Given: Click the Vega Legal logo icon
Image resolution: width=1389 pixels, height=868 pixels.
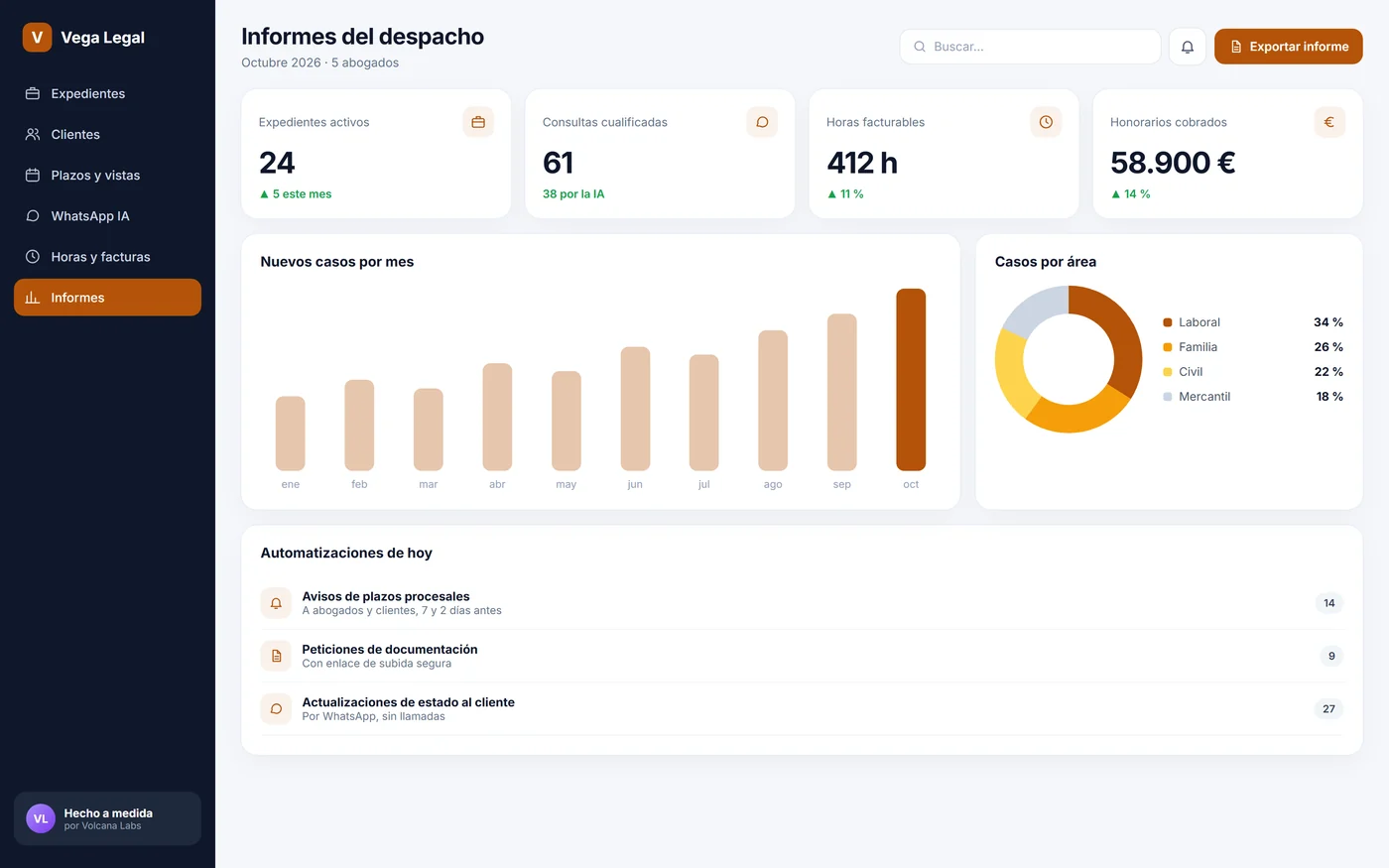Looking at the screenshot, I should click(x=37, y=38).
